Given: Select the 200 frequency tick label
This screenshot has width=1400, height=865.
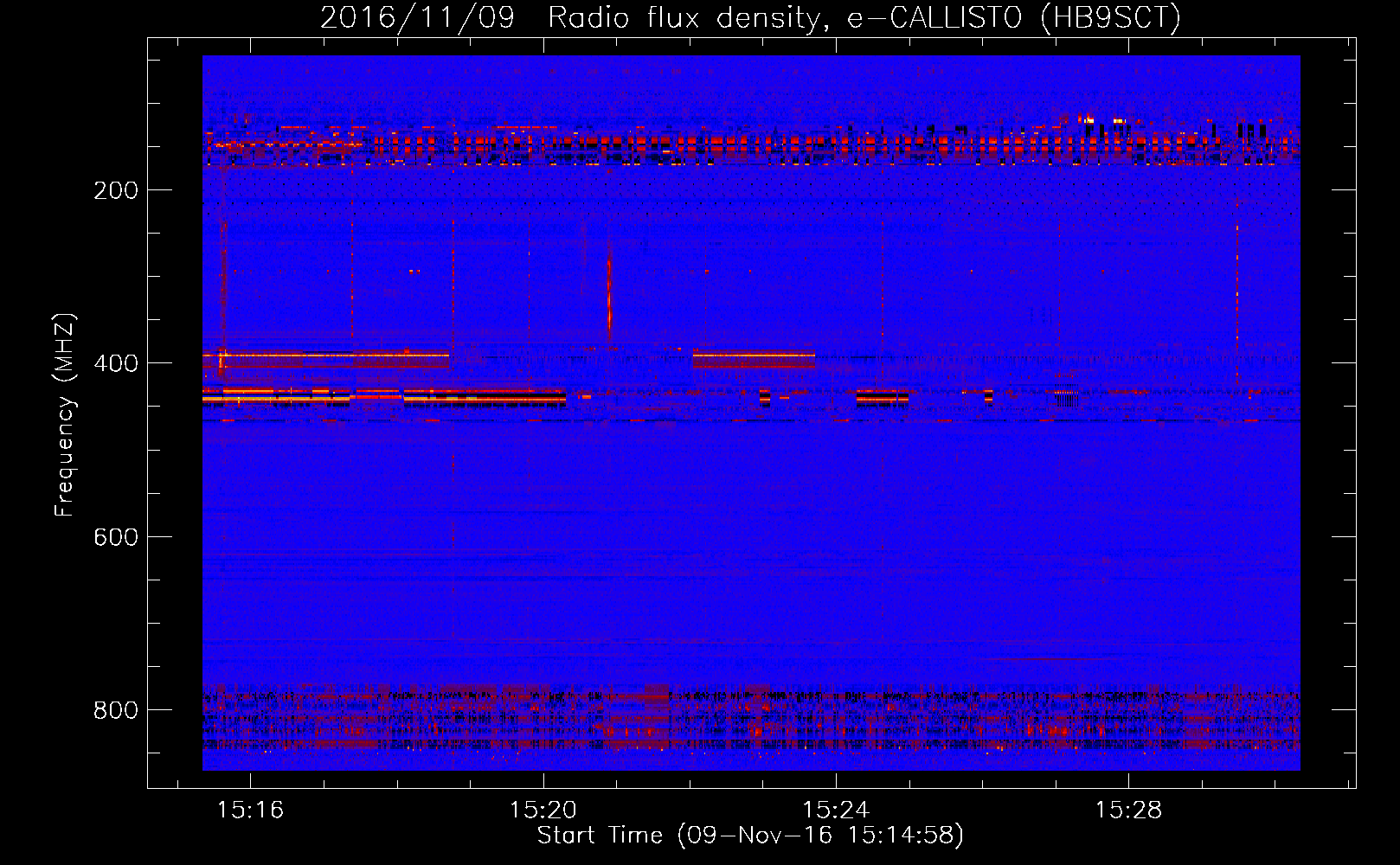Looking at the screenshot, I should click(116, 190).
